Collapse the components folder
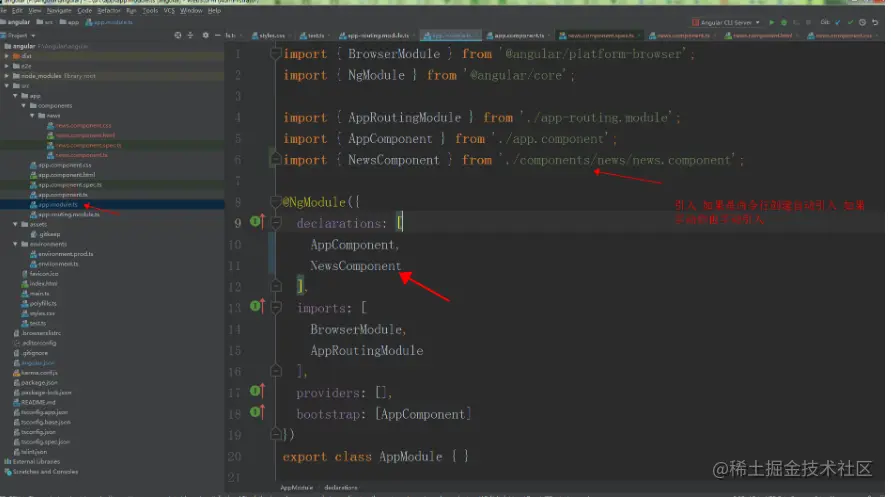Screen dimensions: 891x497 (24, 106)
